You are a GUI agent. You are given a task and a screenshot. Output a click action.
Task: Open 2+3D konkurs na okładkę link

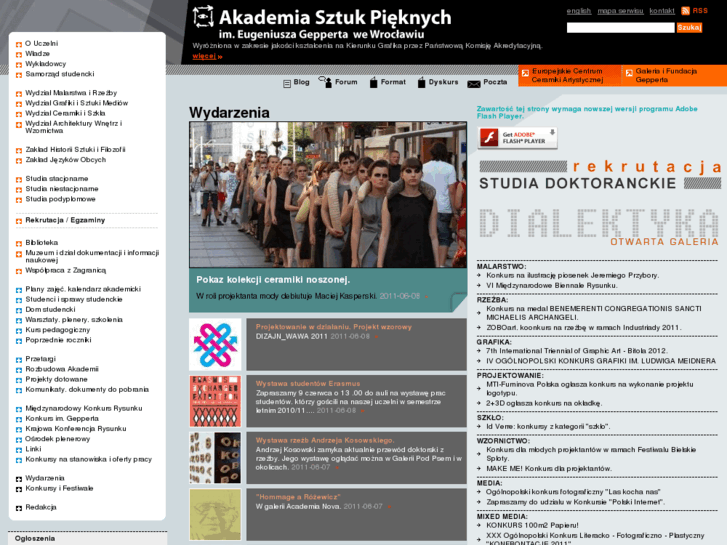pos(543,403)
